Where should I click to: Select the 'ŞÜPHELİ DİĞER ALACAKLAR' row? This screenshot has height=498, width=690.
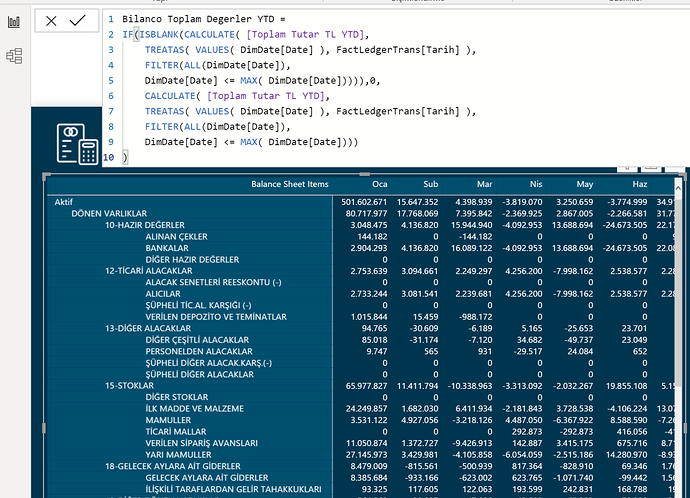(199, 374)
